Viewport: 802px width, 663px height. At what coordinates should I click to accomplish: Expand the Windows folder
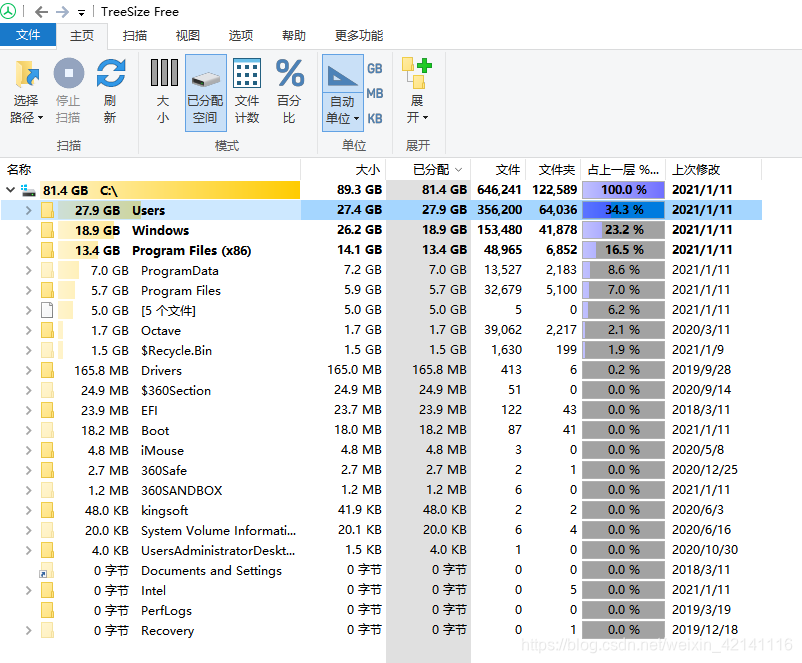coord(29,230)
